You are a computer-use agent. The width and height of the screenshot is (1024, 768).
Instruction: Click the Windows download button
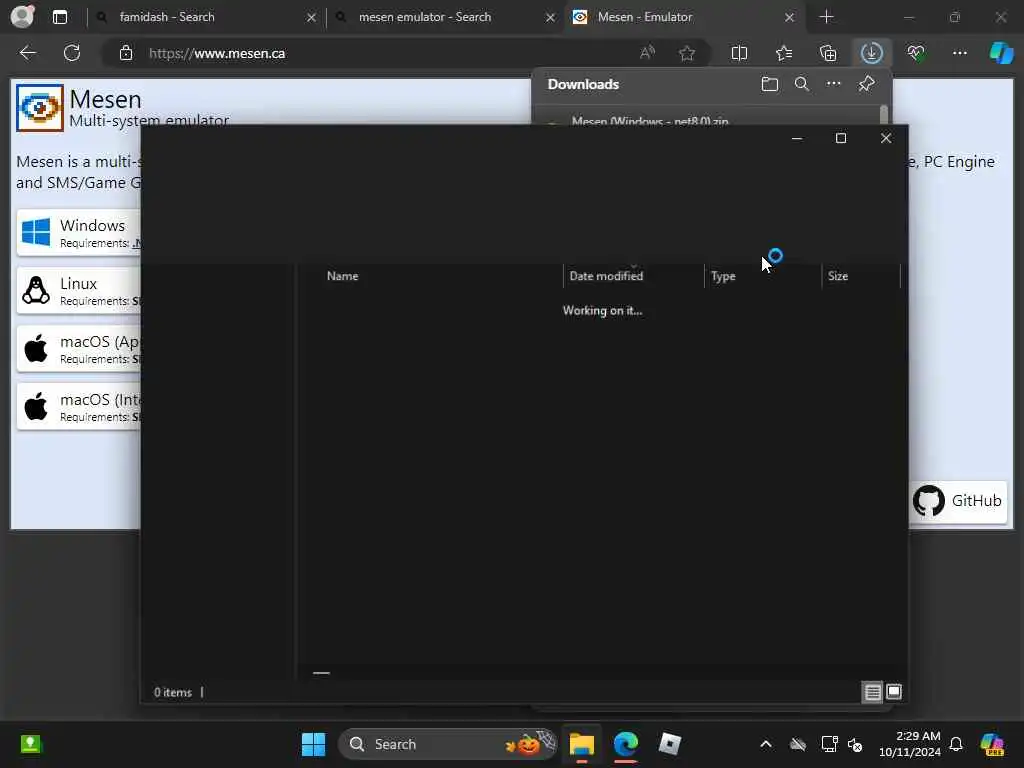pos(78,232)
